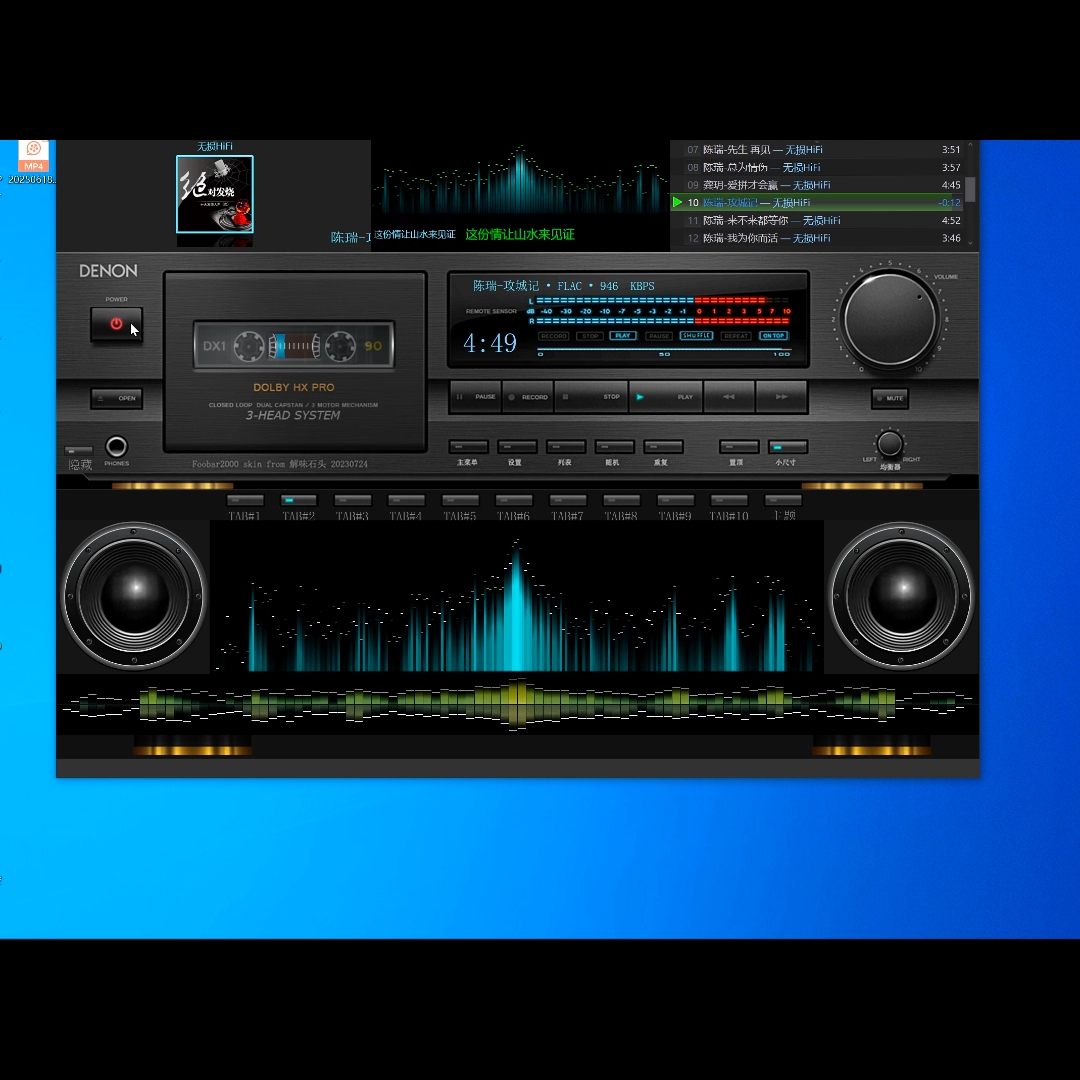The width and height of the screenshot is (1080, 1080).
Task: Click the 均衡器 balance knob
Action: 890,444
